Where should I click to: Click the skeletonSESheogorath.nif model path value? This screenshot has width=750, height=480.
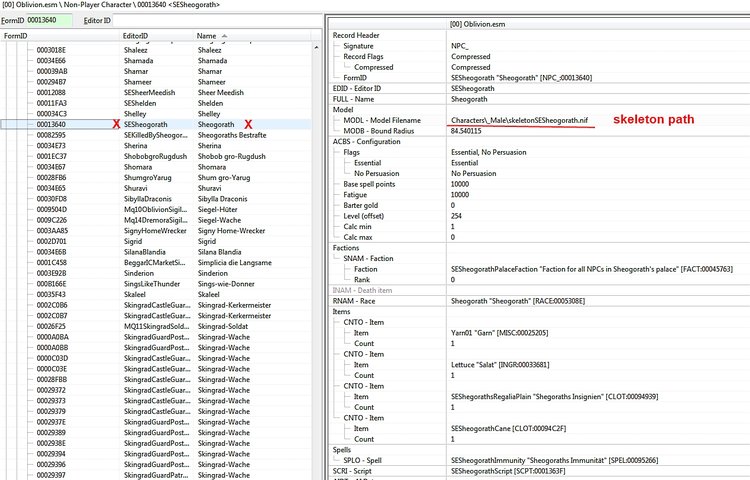point(519,120)
